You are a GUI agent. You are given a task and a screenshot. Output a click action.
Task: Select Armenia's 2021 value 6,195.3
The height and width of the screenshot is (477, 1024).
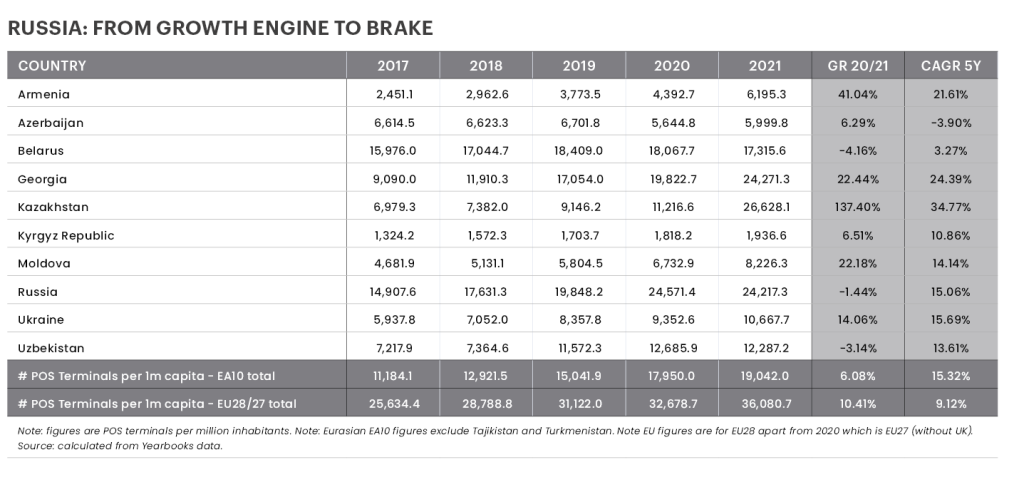(766, 94)
